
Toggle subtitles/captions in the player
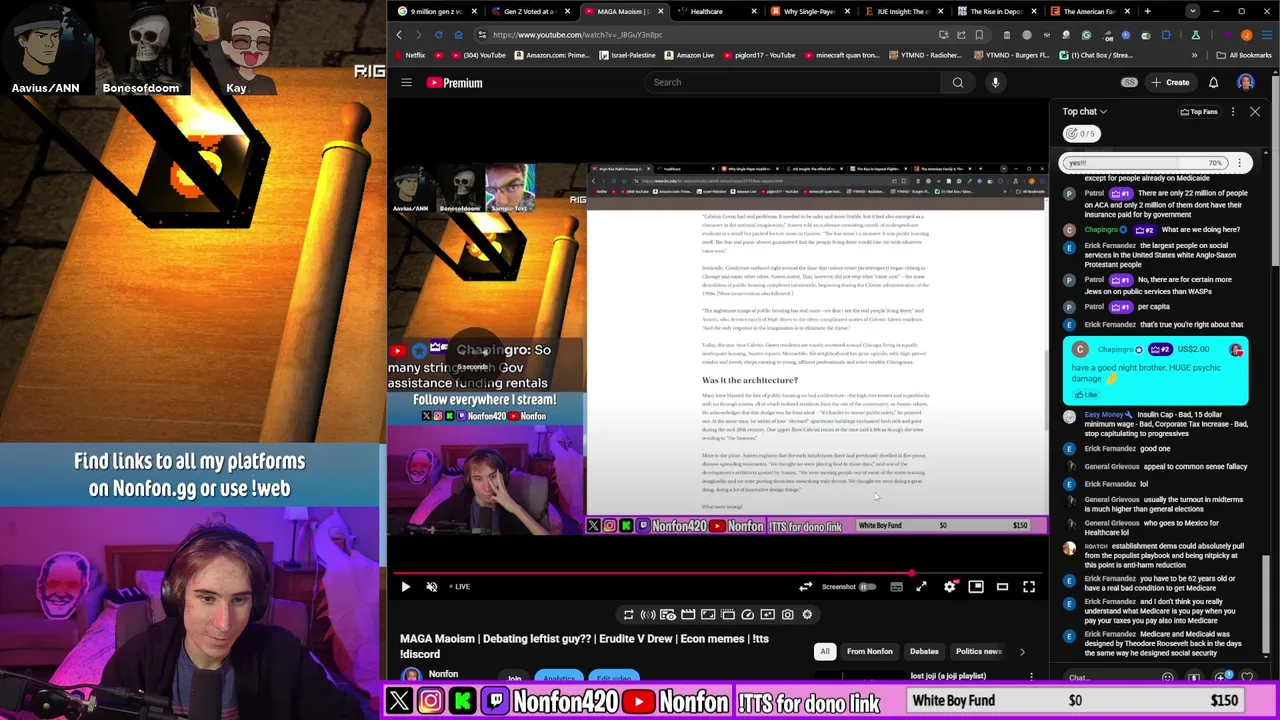(896, 587)
